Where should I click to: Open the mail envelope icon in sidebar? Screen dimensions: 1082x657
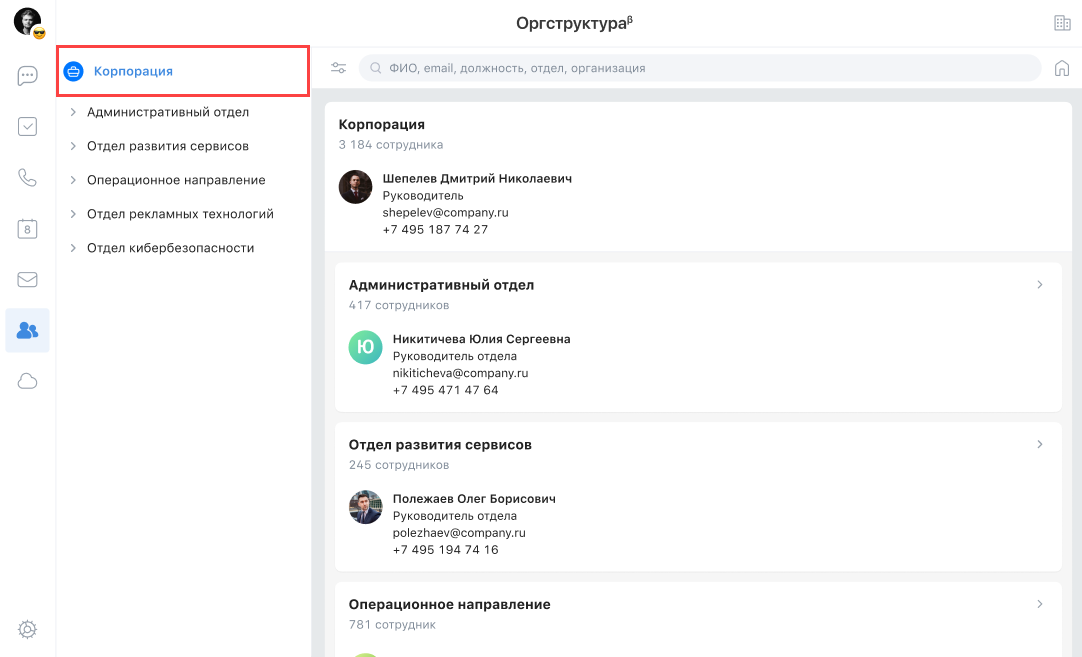pyautogui.click(x=28, y=280)
